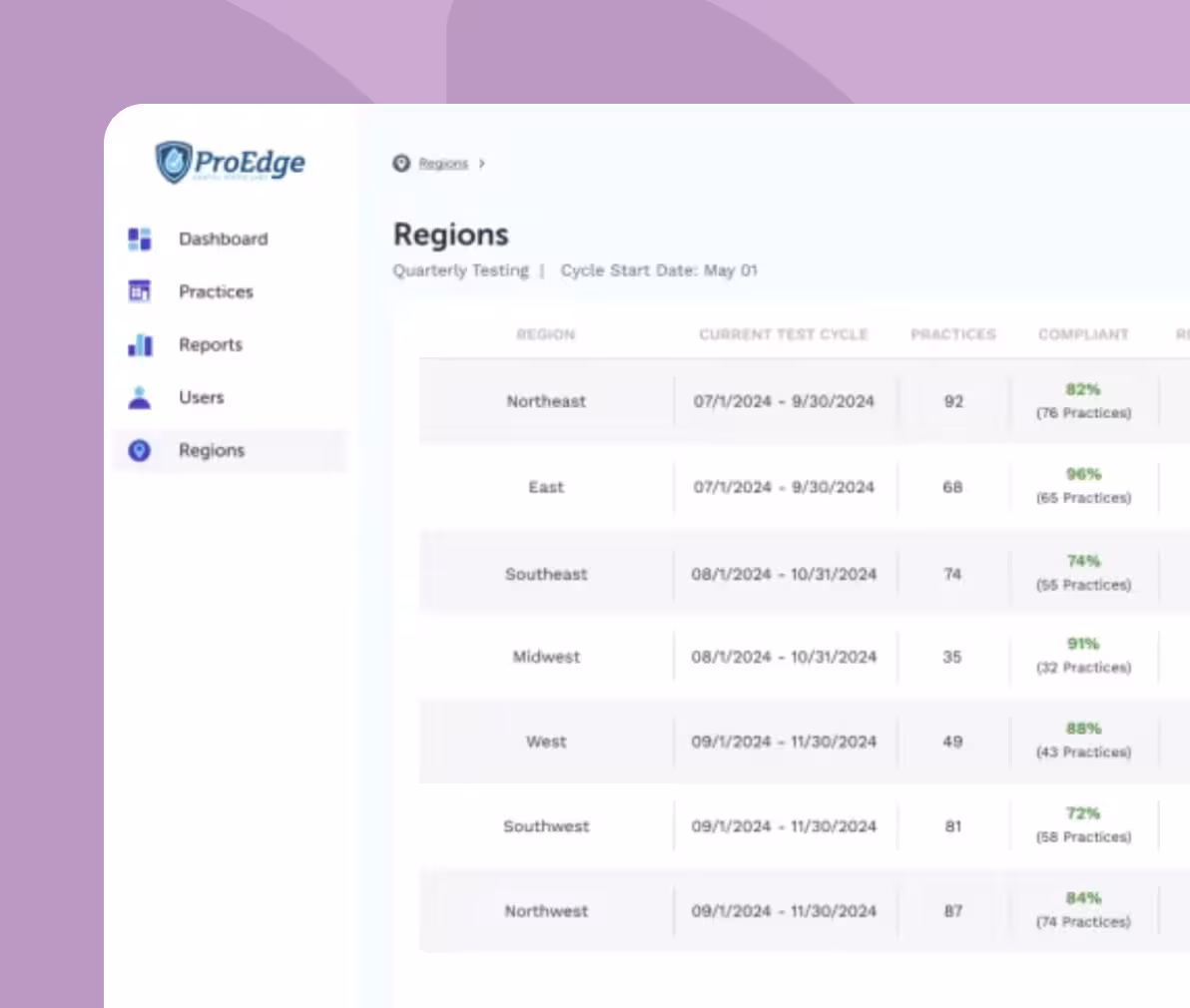
Task: Click the 72% compliant value
Action: (x=1083, y=813)
